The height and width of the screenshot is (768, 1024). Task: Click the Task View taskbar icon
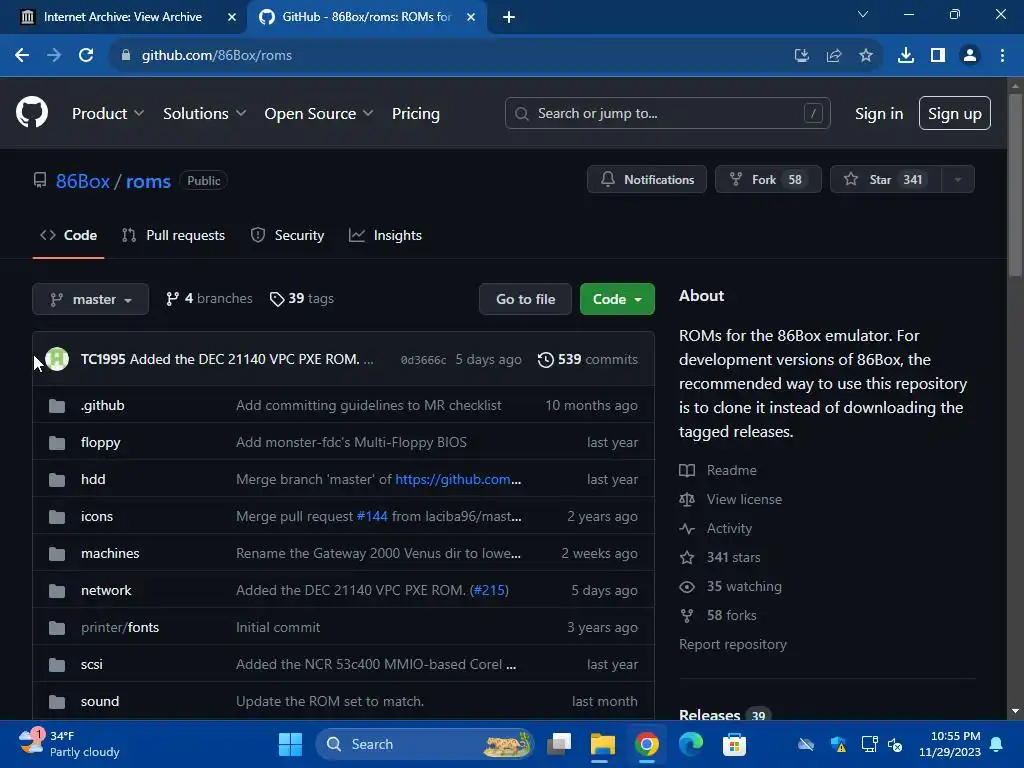point(559,744)
